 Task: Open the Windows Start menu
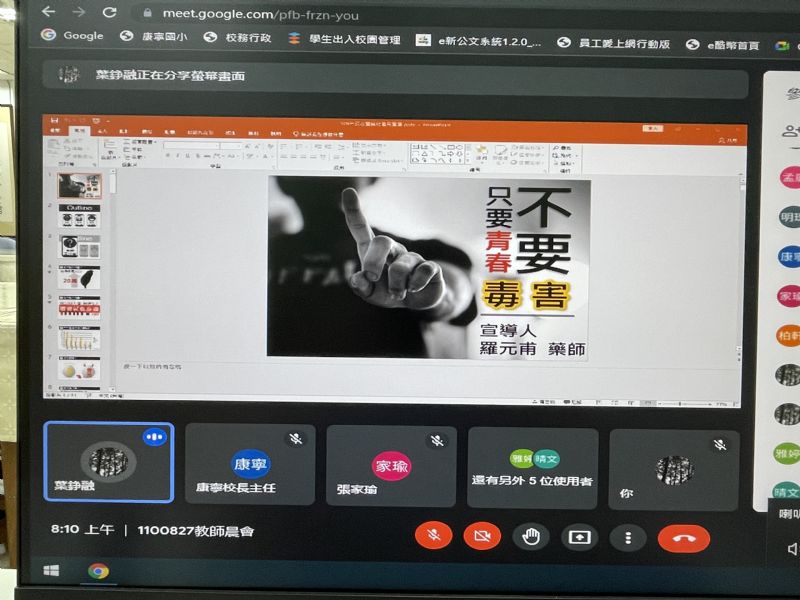pyautogui.click(x=51, y=570)
